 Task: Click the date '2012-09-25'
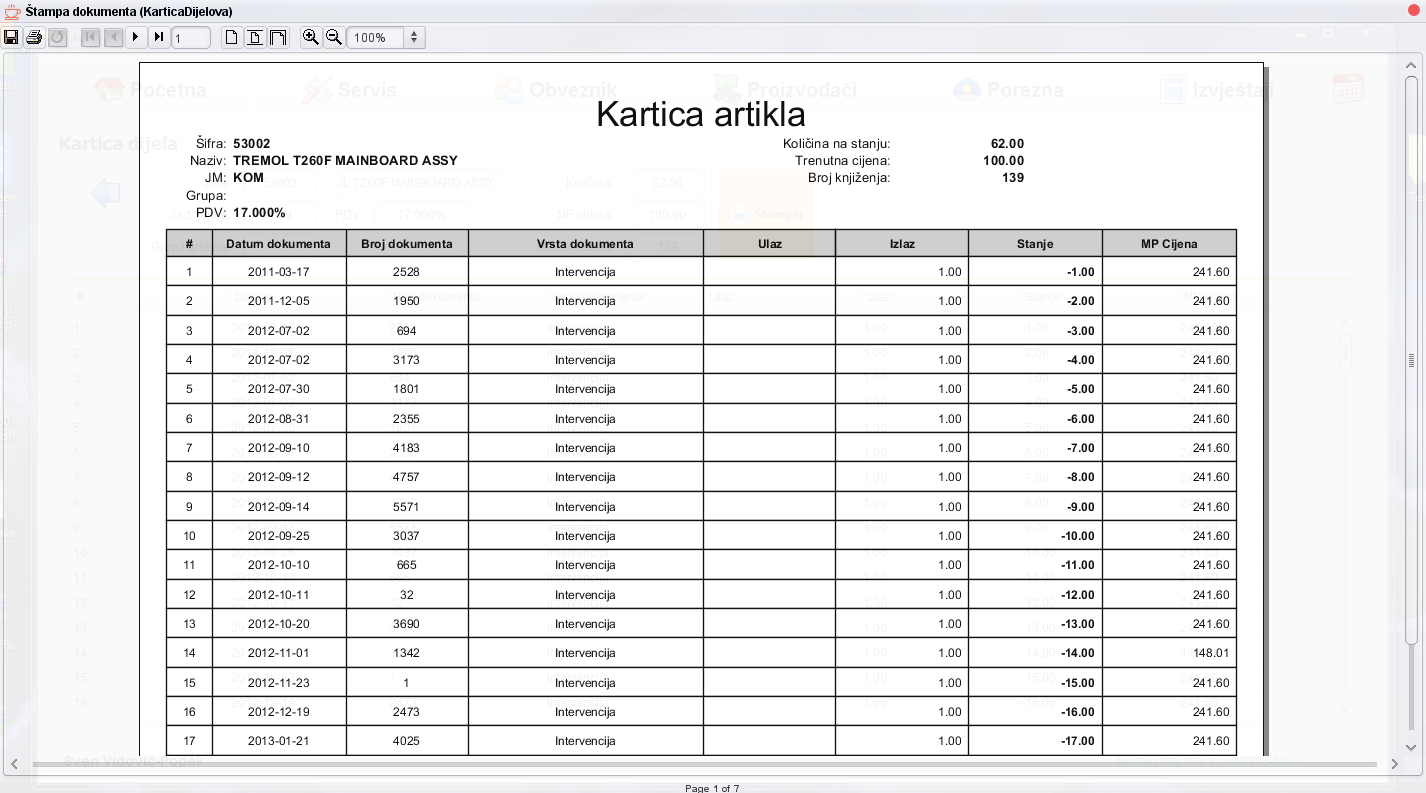point(278,536)
